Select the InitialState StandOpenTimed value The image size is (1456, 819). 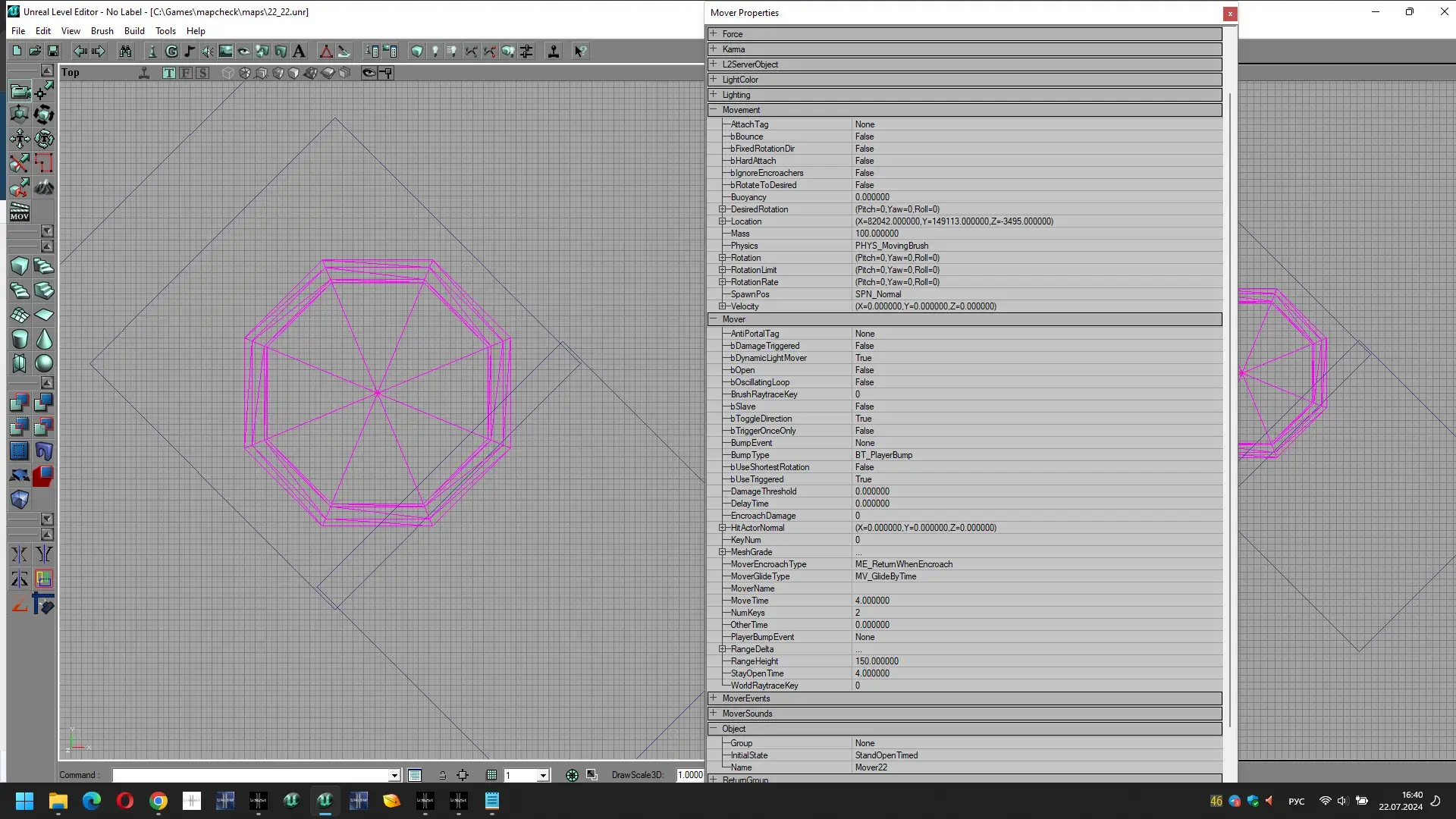pyautogui.click(x=886, y=755)
